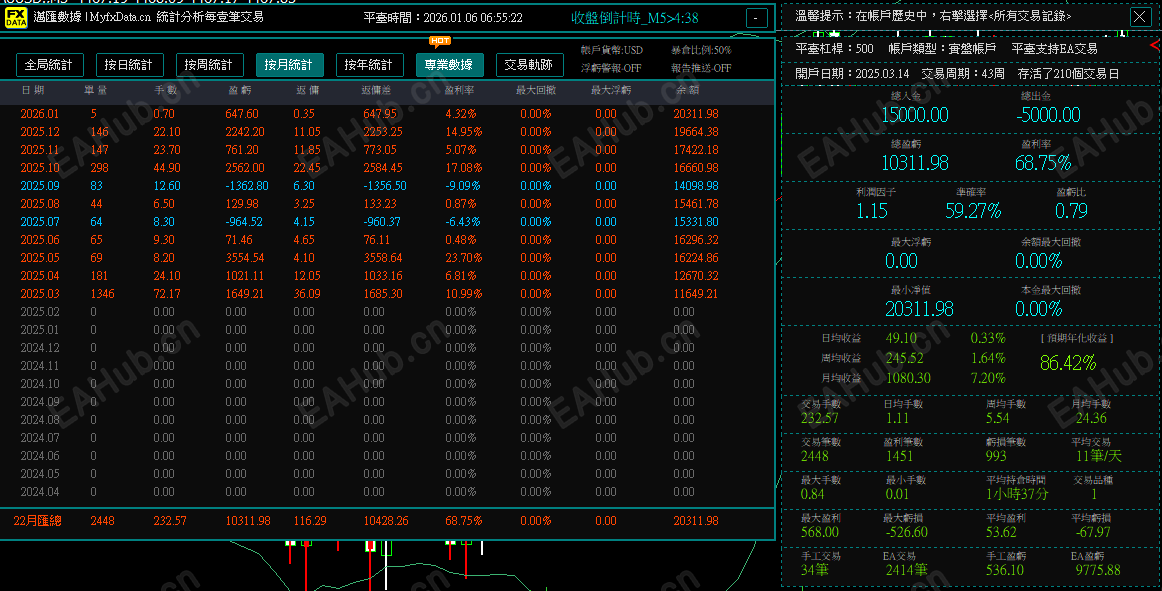The image size is (1162, 591).
Task: Click the 最大盈利 value 568.00
Action: pyautogui.click(x=820, y=532)
